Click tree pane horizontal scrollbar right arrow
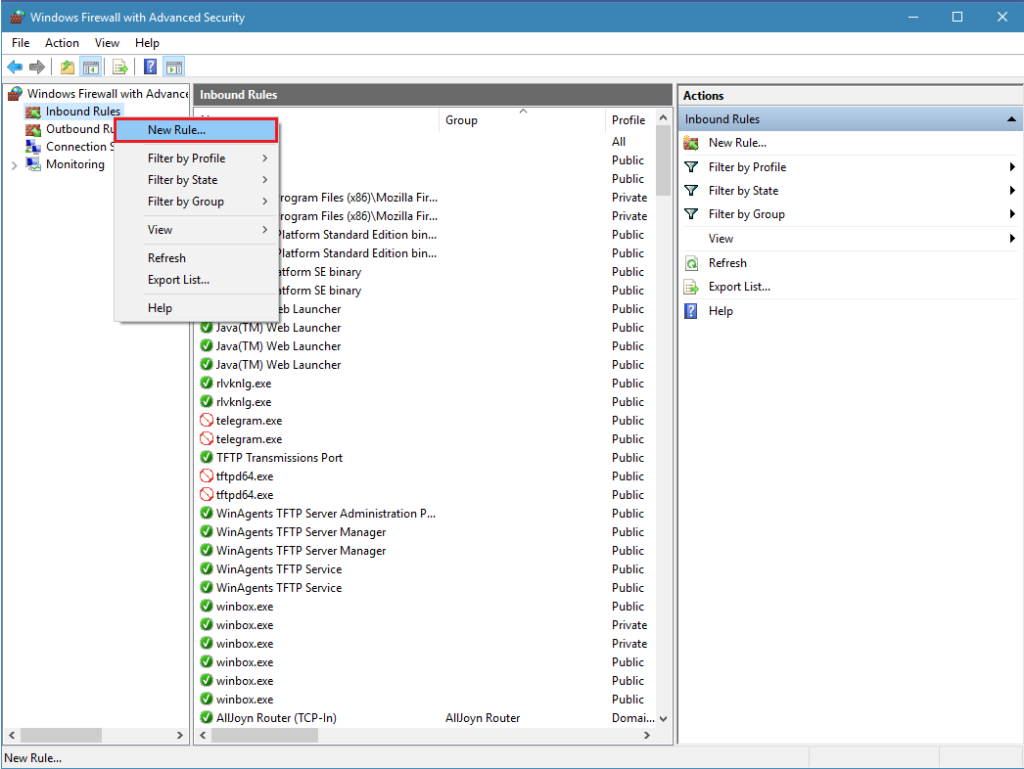The height and width of the screenshot is (769, 1024). (x=180, y=735)
